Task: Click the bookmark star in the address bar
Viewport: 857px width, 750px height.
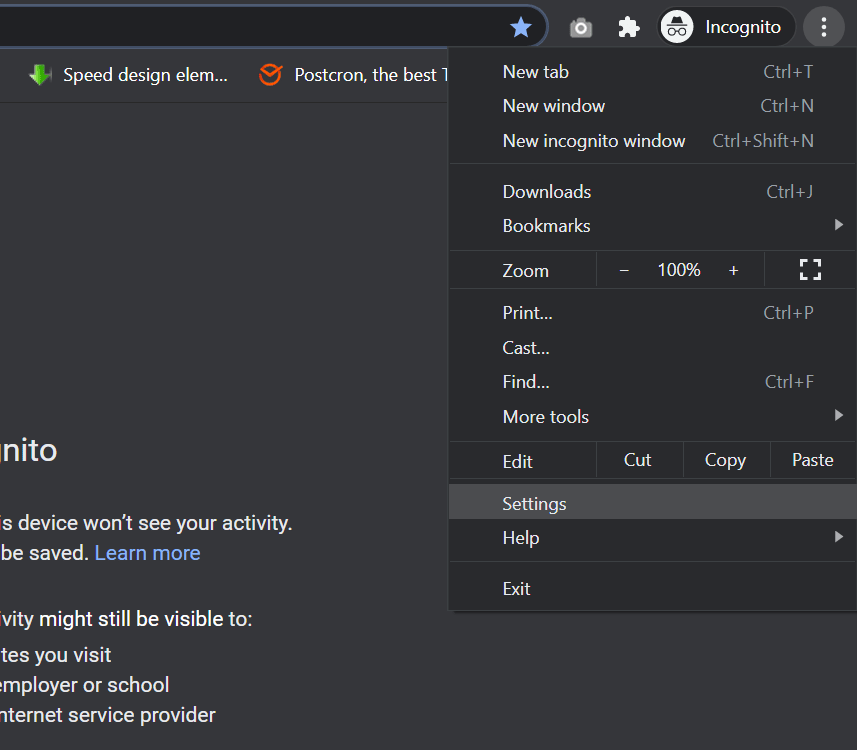Action: [521, 27]
